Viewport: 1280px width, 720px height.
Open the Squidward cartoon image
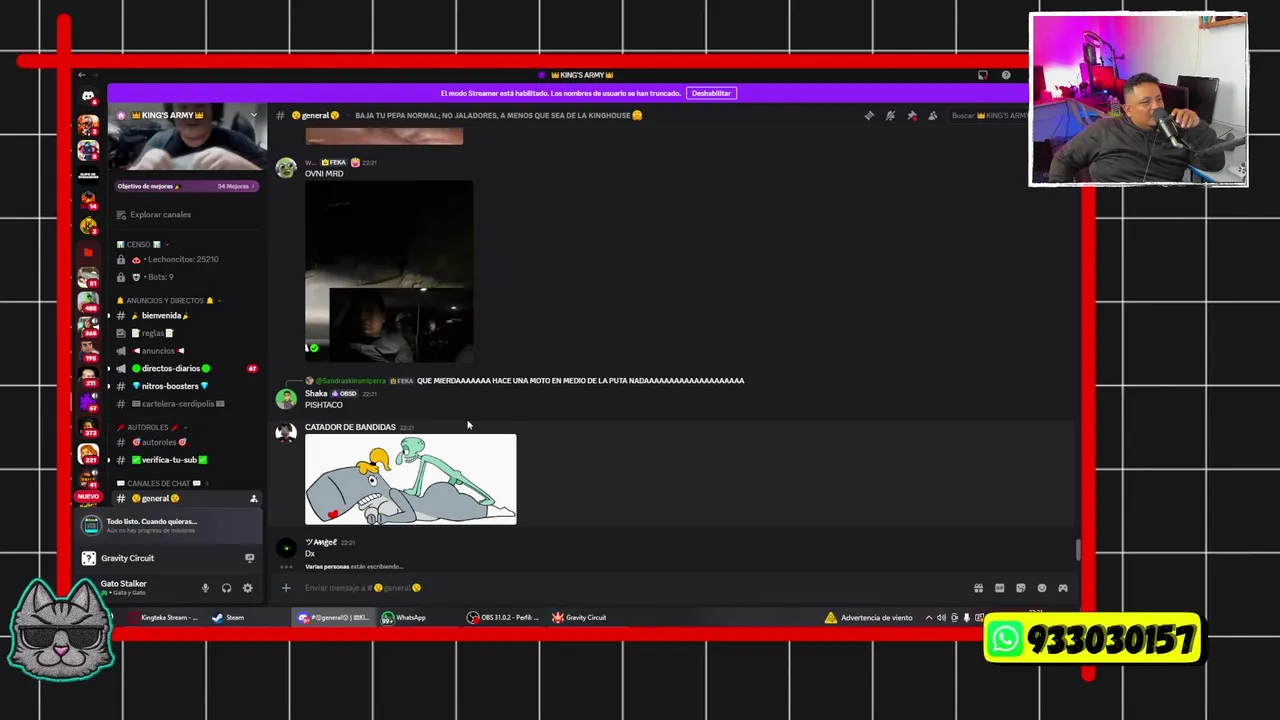(411, 479)
